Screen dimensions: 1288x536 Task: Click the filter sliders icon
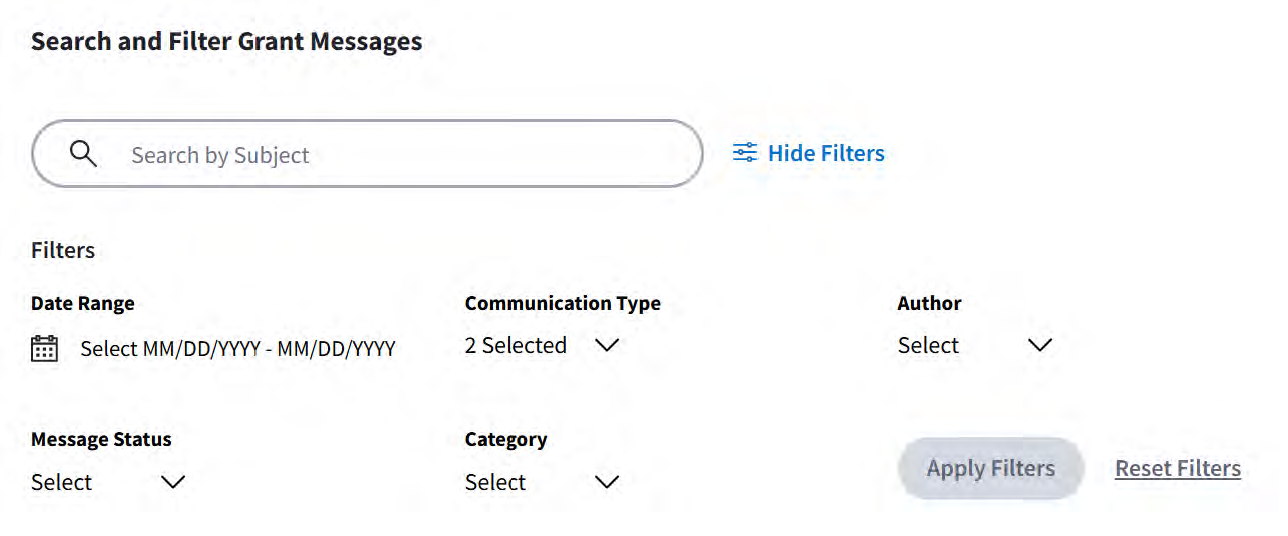coord(745,153)
